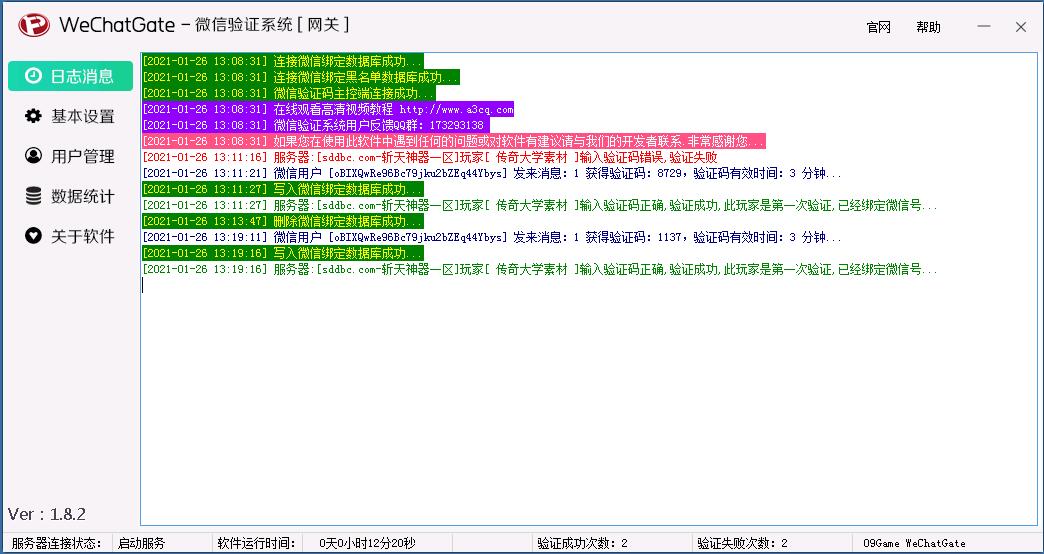Image resolution: width=1044 pixels, height=554 pixels.
Task: Close the WeChatGate window
Action: (x=1021, y=27)
